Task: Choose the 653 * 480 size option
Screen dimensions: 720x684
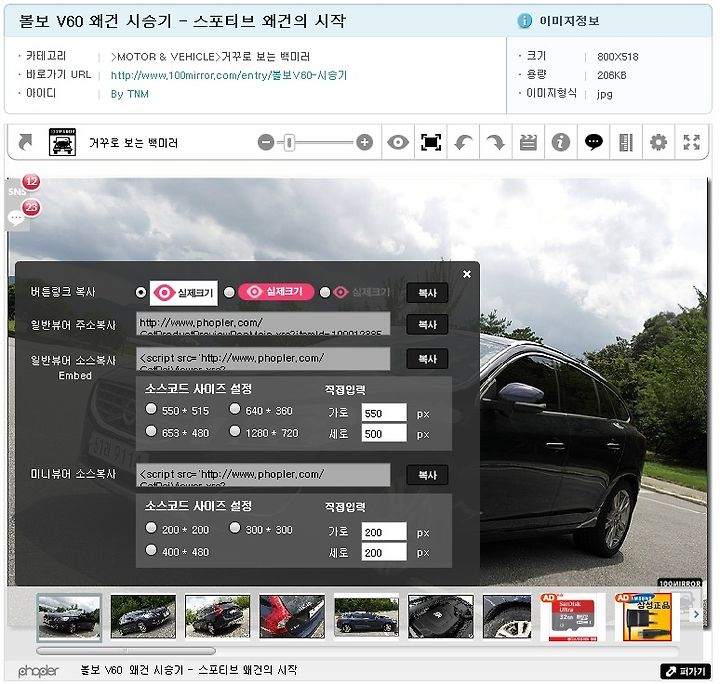Action: pyautogui.click(x=151, y=432)
